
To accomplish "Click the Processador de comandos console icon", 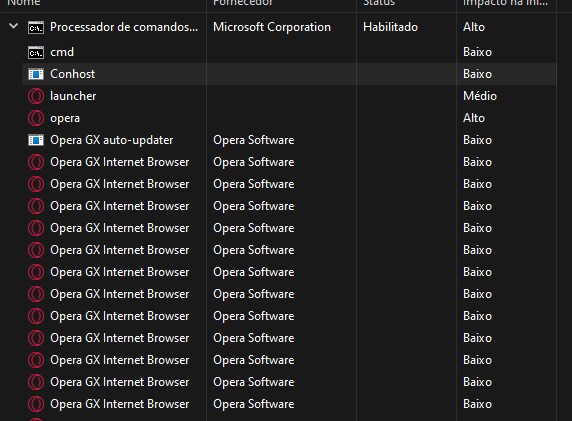I will [36, 27].
